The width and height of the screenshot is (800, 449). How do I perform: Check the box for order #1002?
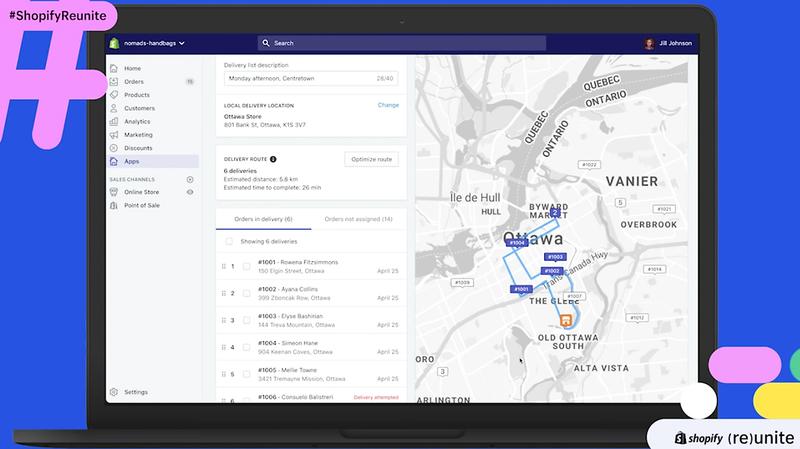246,293
